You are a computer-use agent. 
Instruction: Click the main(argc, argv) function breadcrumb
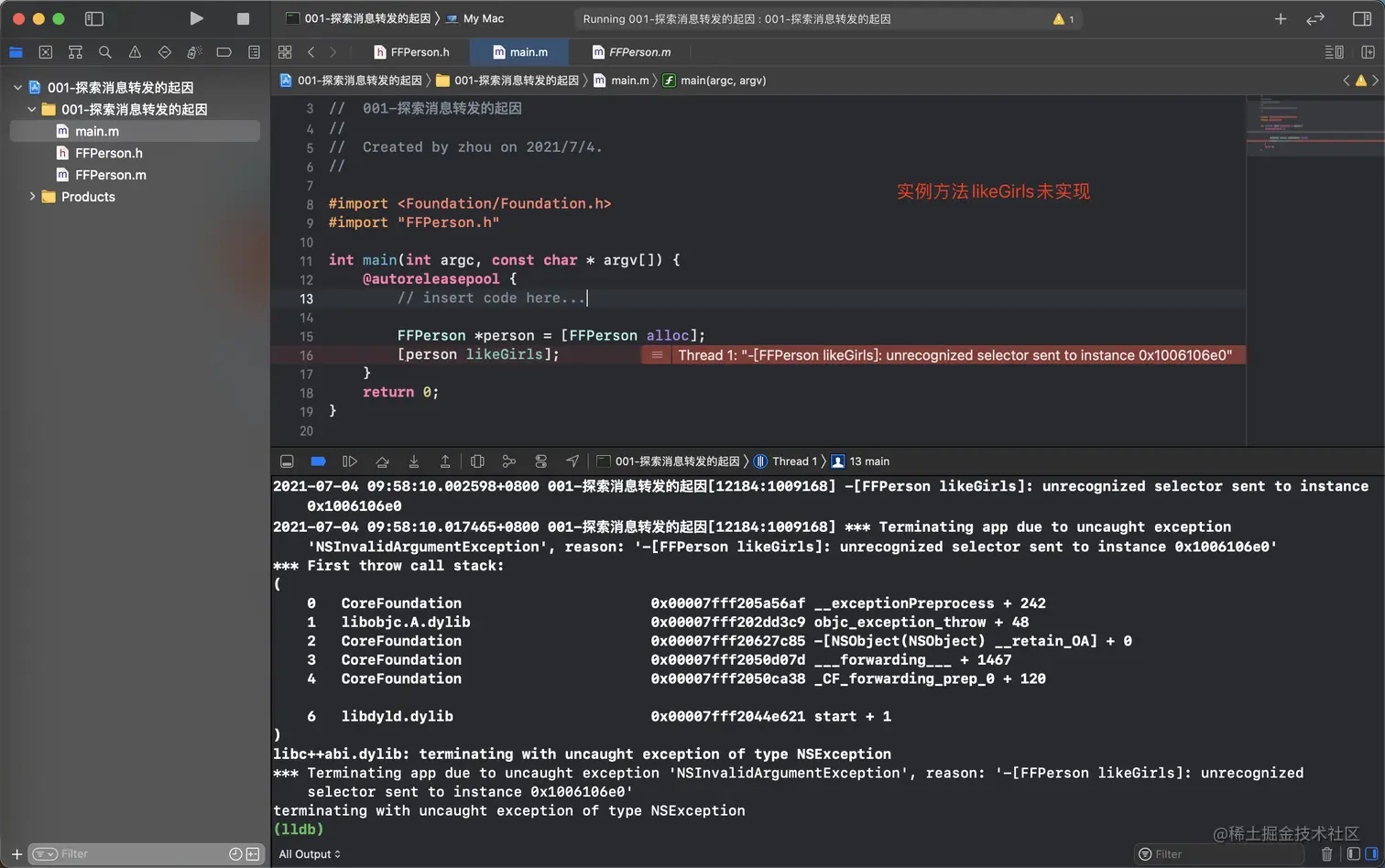[x=714, y=81]
